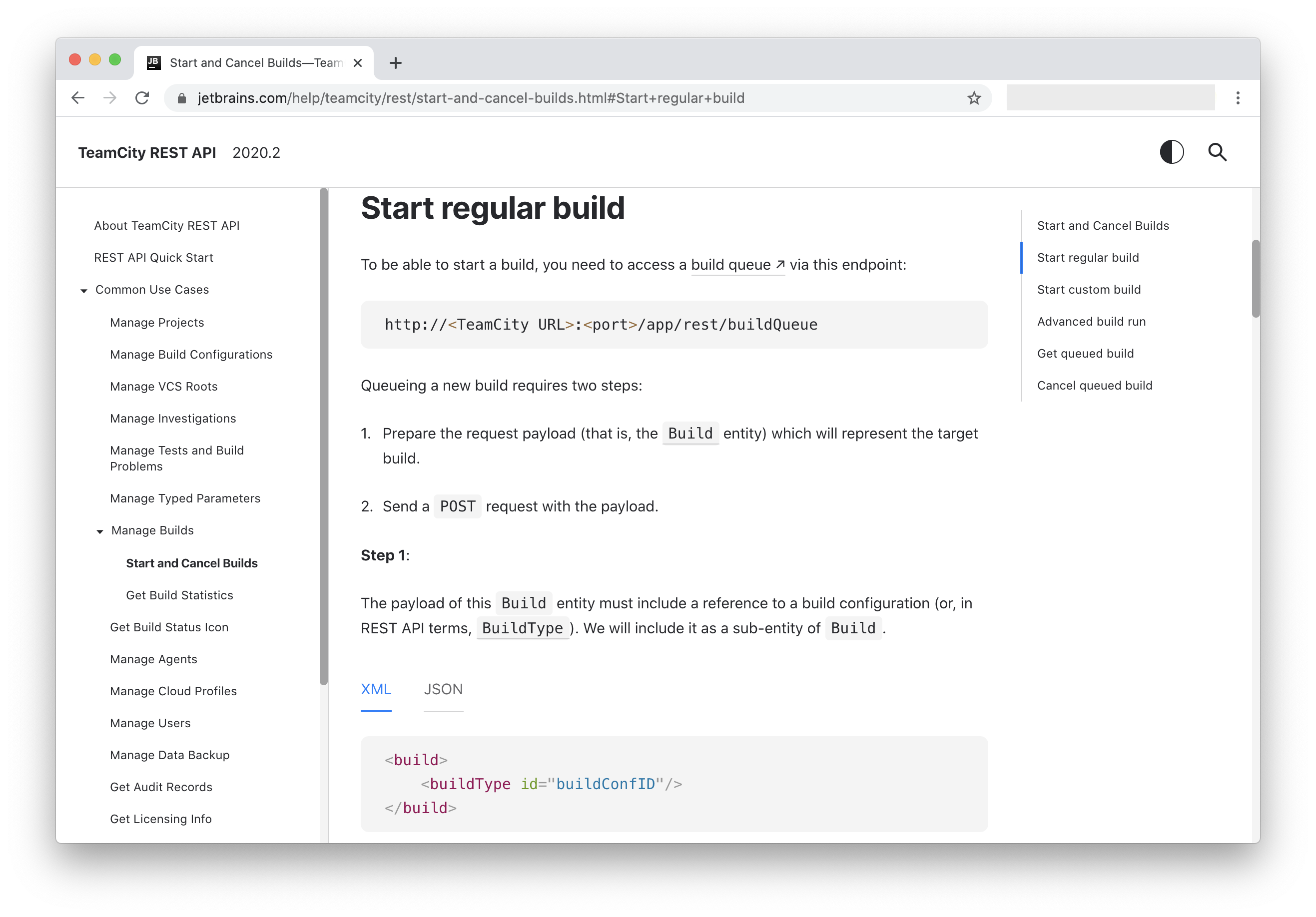Jump to Start regular build in page outline
The width and height of the screenshot is (1316, 917).
1088,258
